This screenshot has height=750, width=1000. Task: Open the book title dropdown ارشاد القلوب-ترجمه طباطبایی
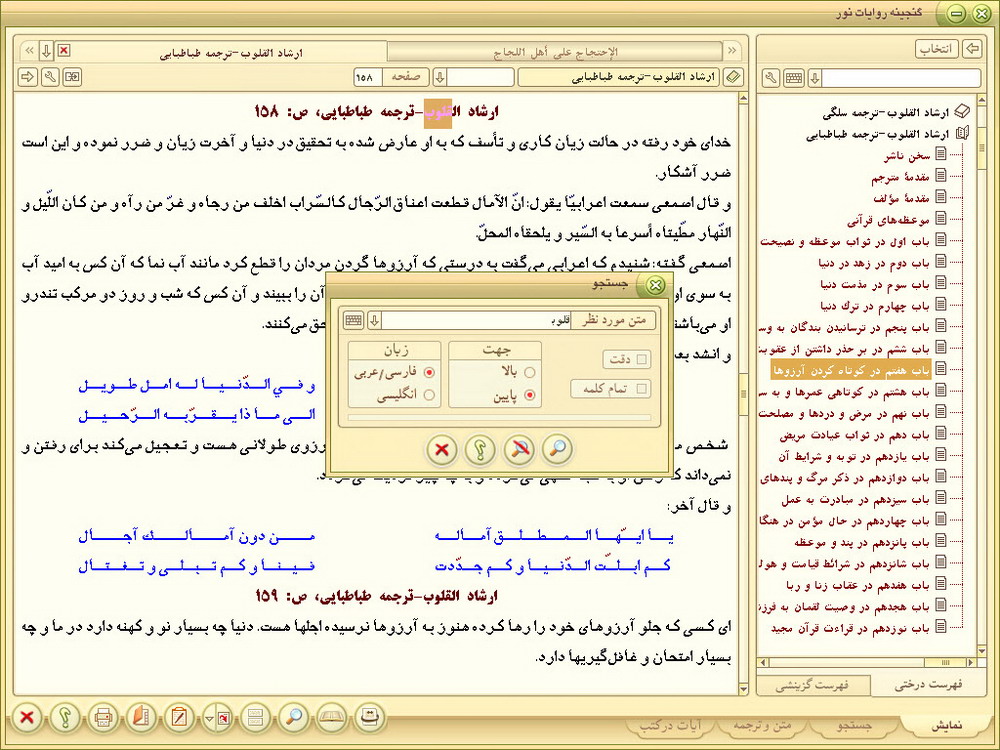(619, 77)
